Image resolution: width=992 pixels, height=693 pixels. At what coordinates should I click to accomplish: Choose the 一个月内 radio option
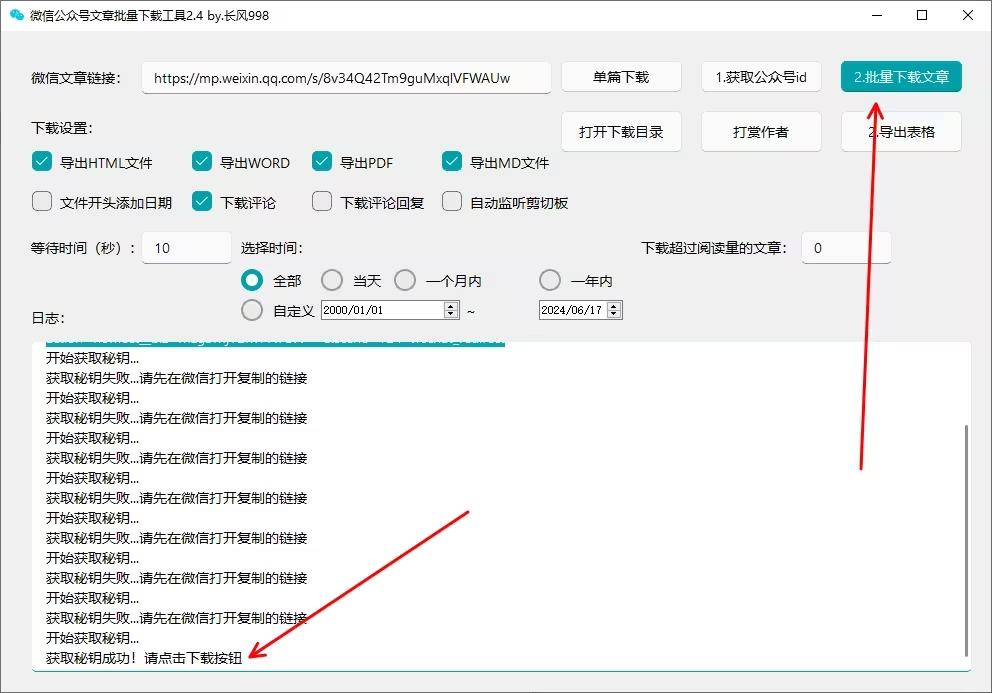405,281
